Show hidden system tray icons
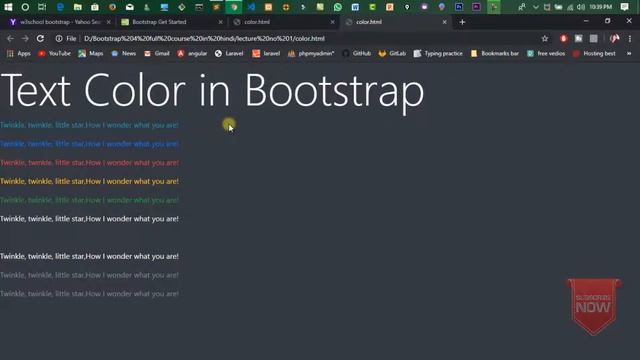 (536, 7)
